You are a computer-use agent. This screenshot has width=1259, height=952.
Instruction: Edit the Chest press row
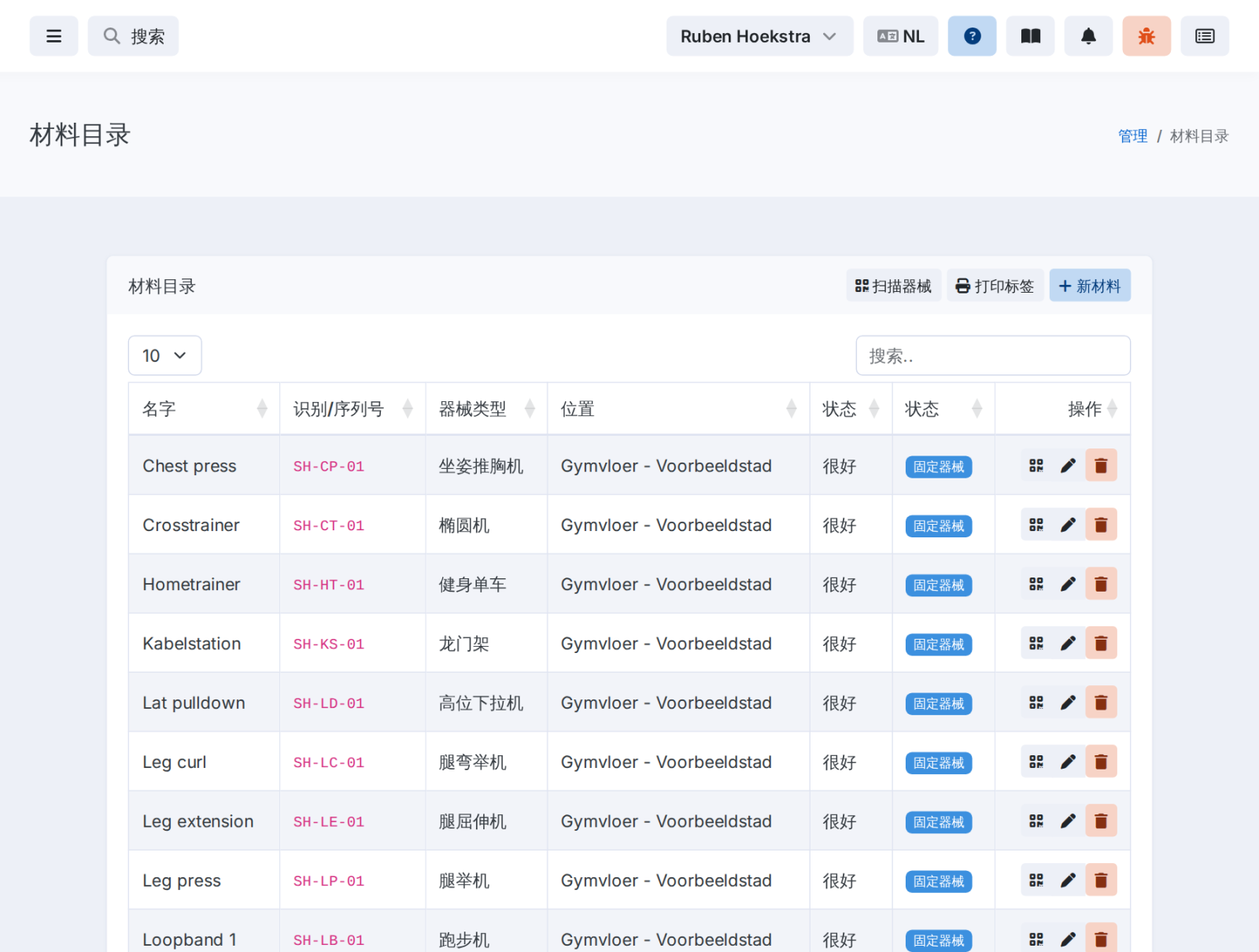point(1068,466)
